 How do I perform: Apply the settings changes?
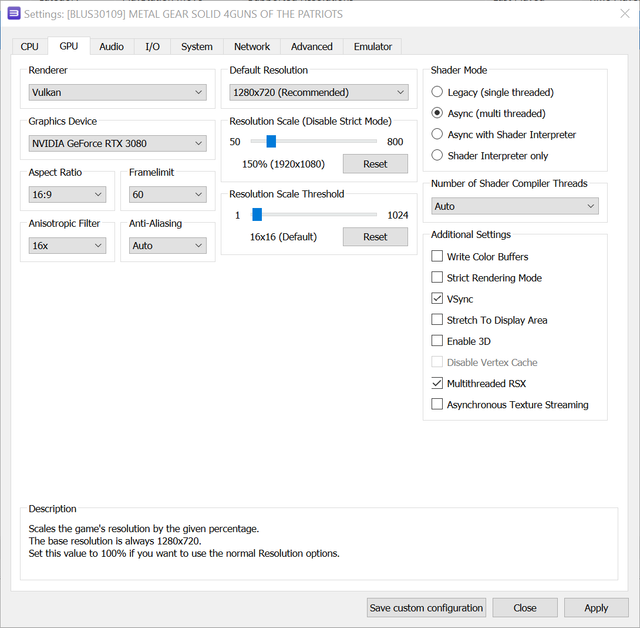point(596,608)
